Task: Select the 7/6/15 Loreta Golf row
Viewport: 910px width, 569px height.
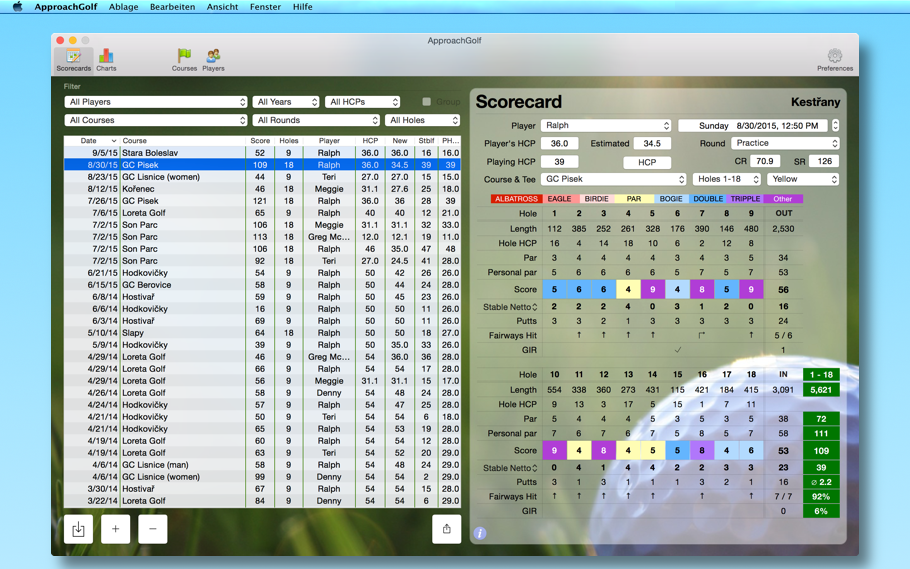Action: click(262, 213)
